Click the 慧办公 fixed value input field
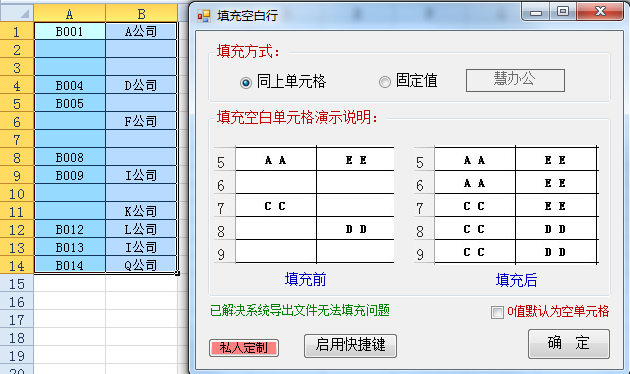The height and width of the screenshot is (374, 630). point(515,80)
